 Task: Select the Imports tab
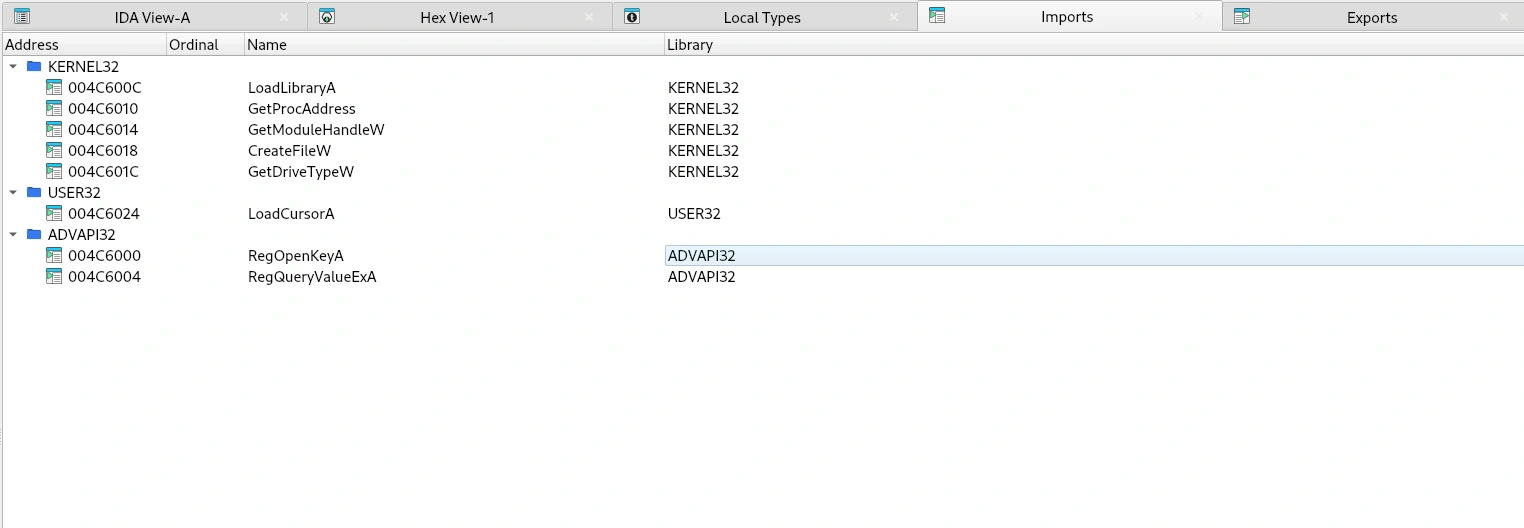coord(1067,16)
